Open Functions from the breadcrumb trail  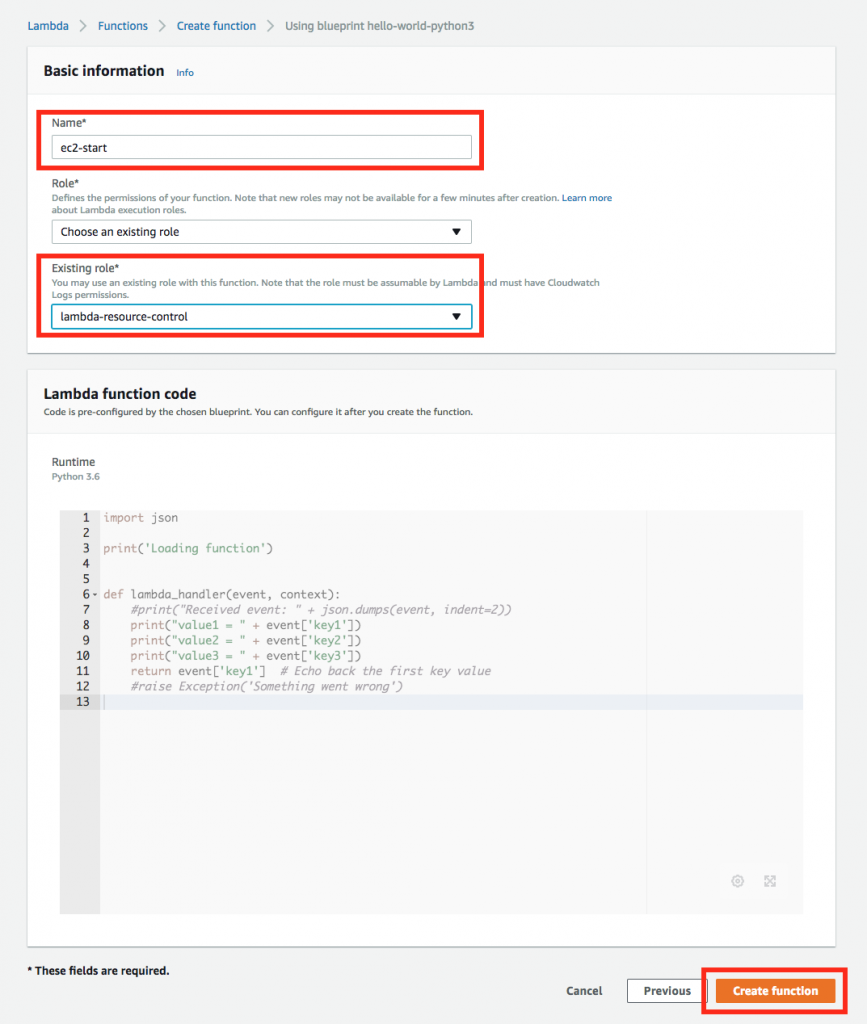click(x=122, y=25)
